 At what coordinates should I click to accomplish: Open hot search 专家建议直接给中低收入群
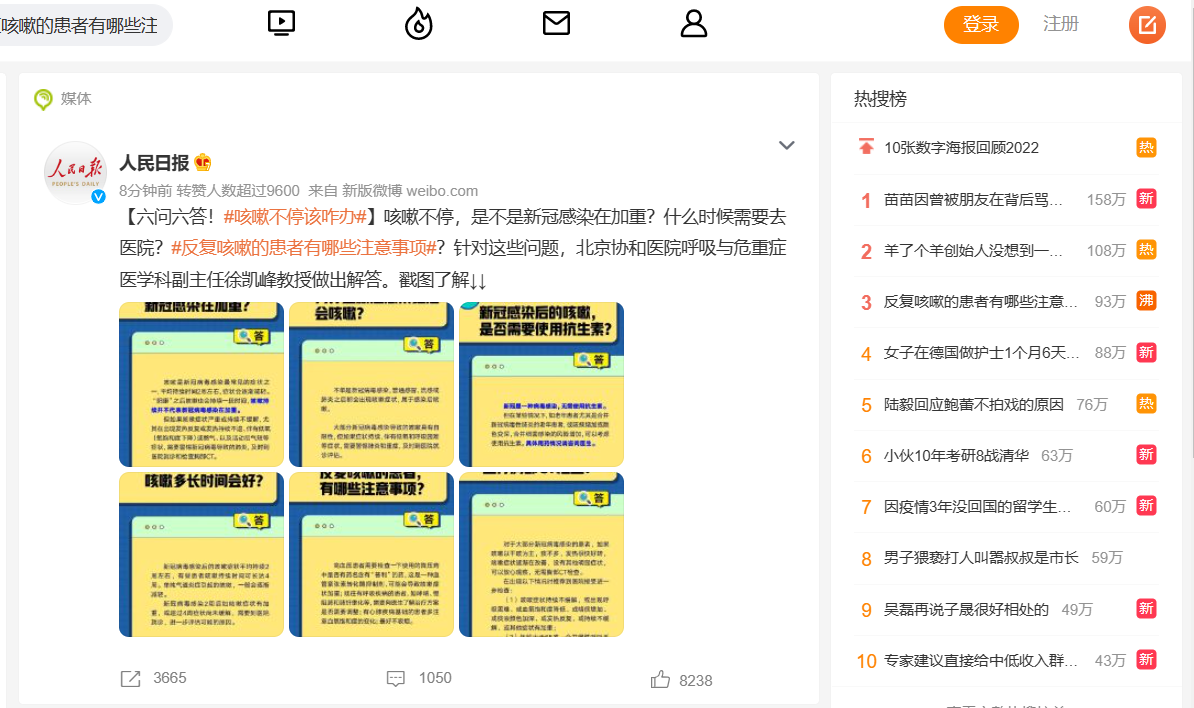(x=980, y=660)
